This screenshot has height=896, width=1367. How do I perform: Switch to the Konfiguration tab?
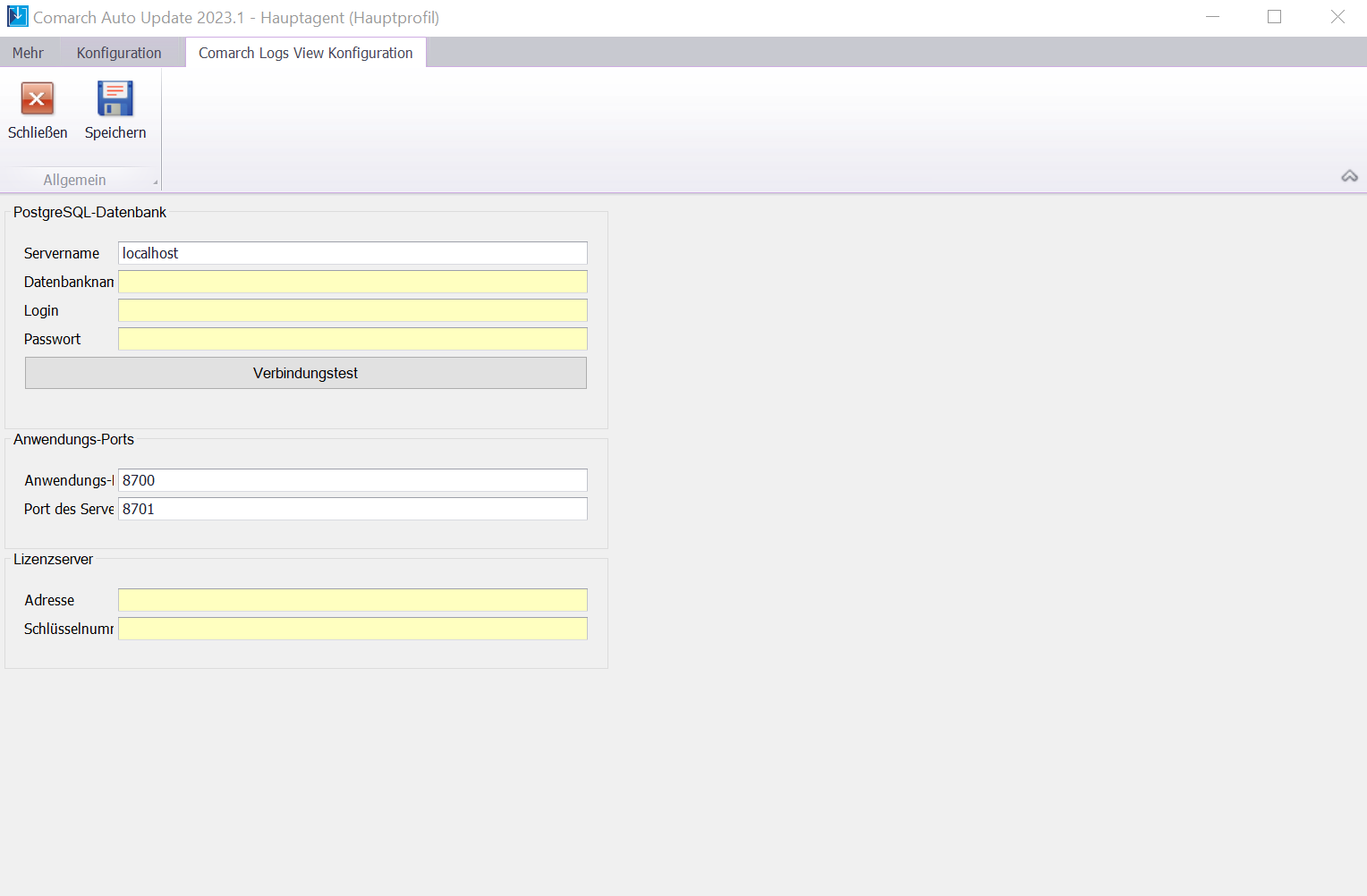[x=119, y=53]
